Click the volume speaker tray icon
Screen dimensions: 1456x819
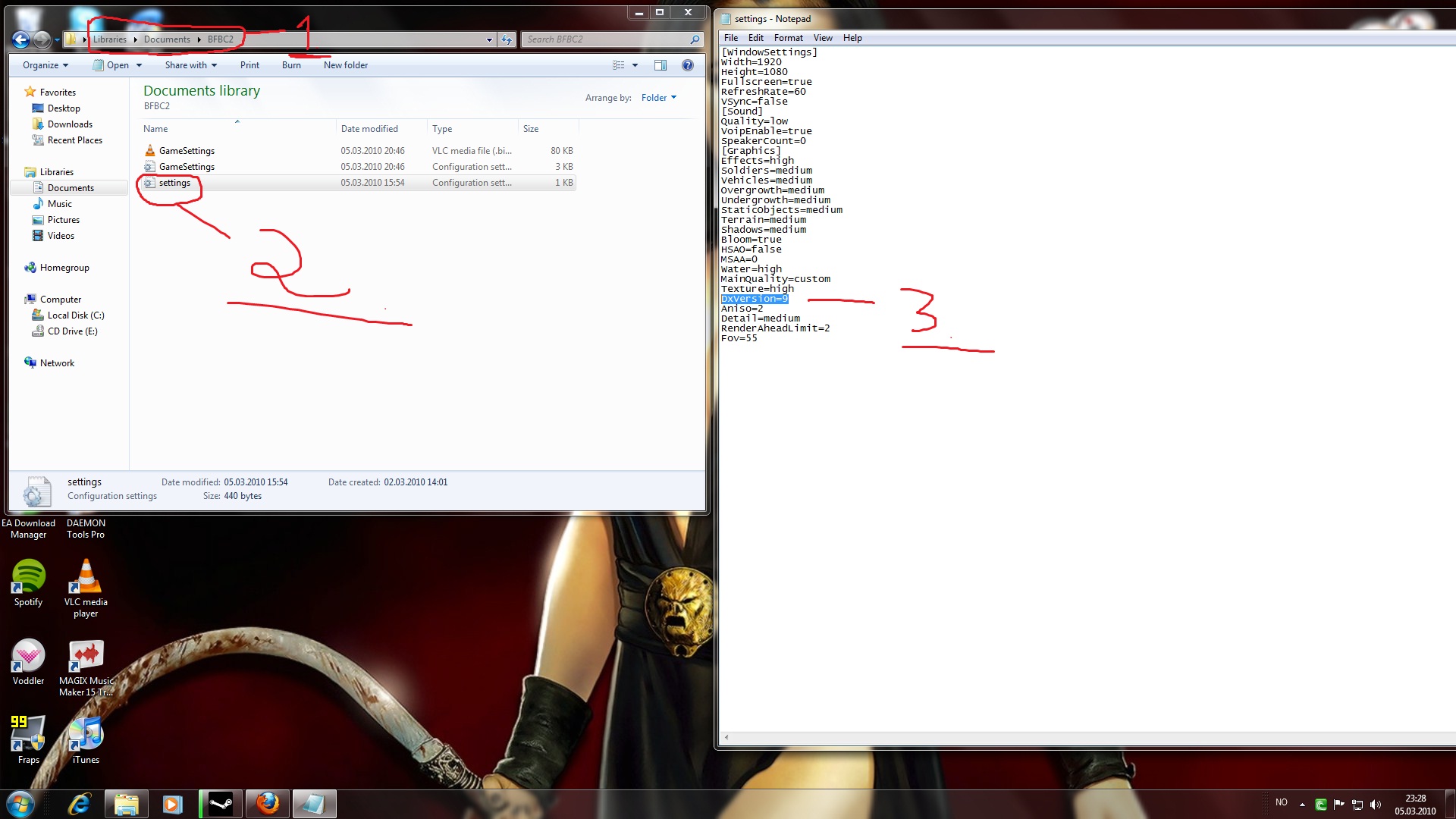click(1376, 805)
